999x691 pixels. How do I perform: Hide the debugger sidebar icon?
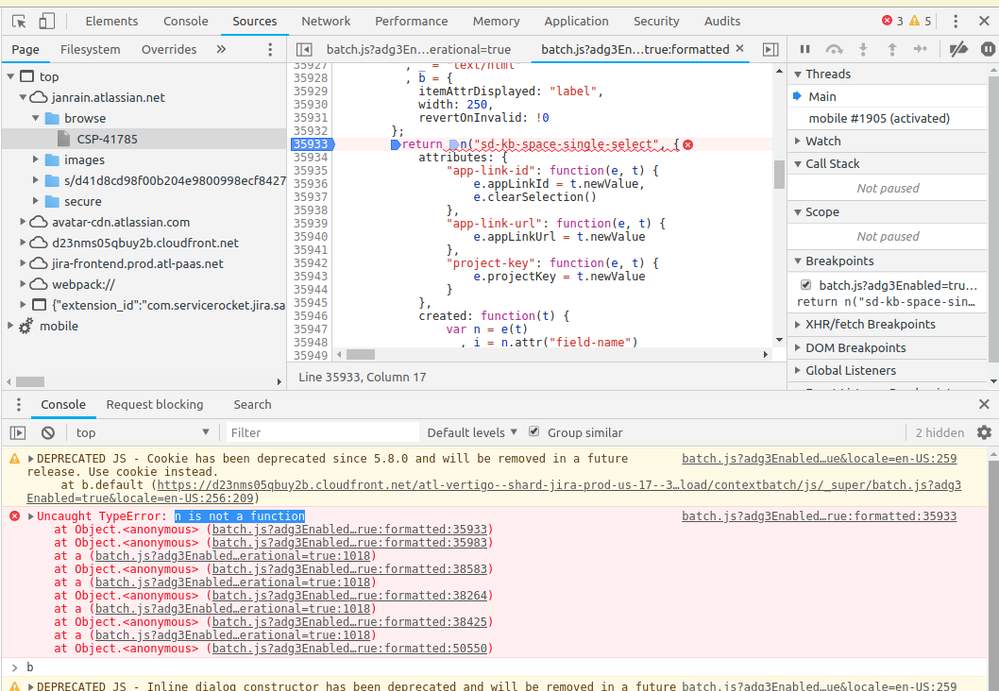pos(770,49)
